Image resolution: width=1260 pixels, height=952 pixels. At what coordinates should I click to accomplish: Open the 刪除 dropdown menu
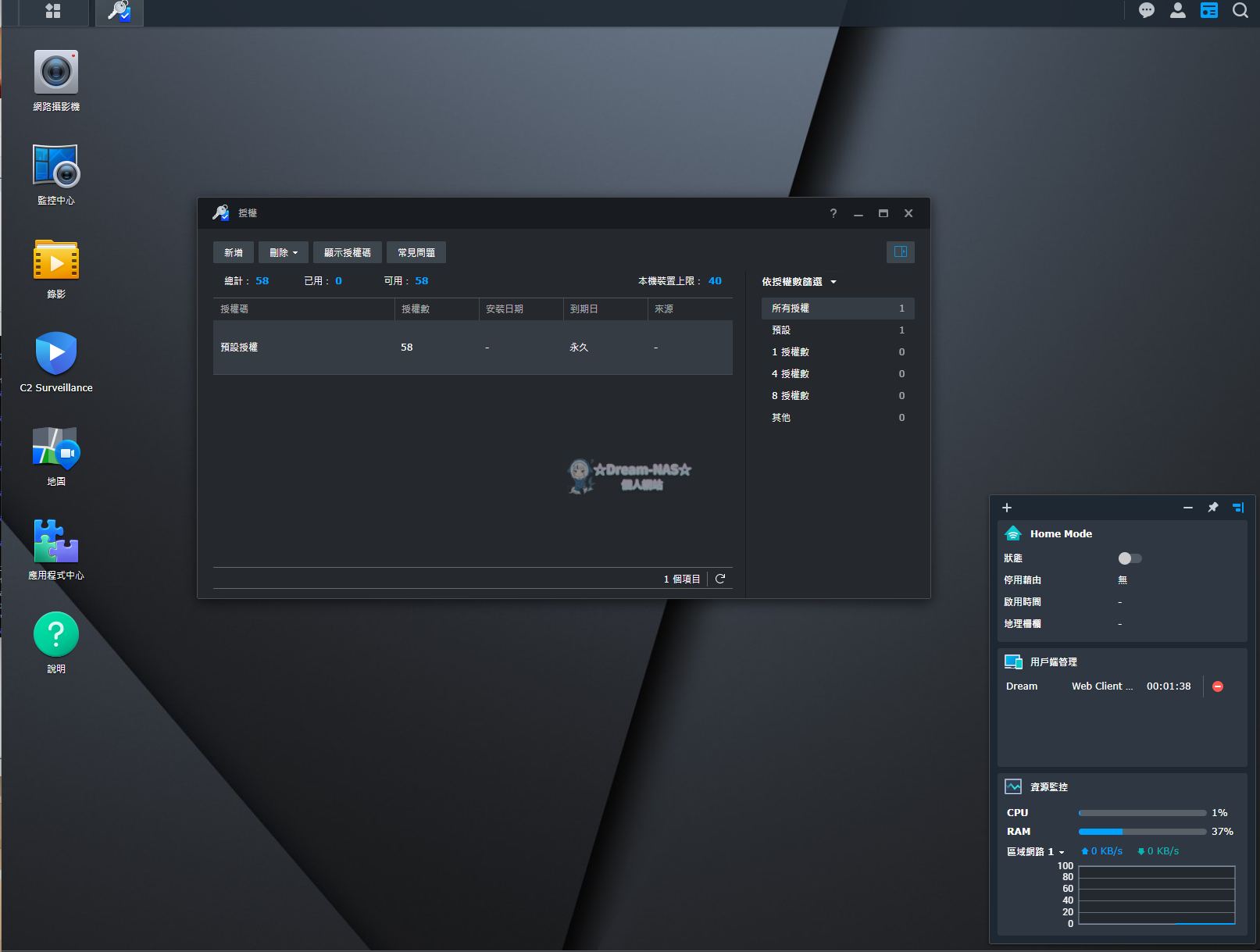click(x=283, y=251)
